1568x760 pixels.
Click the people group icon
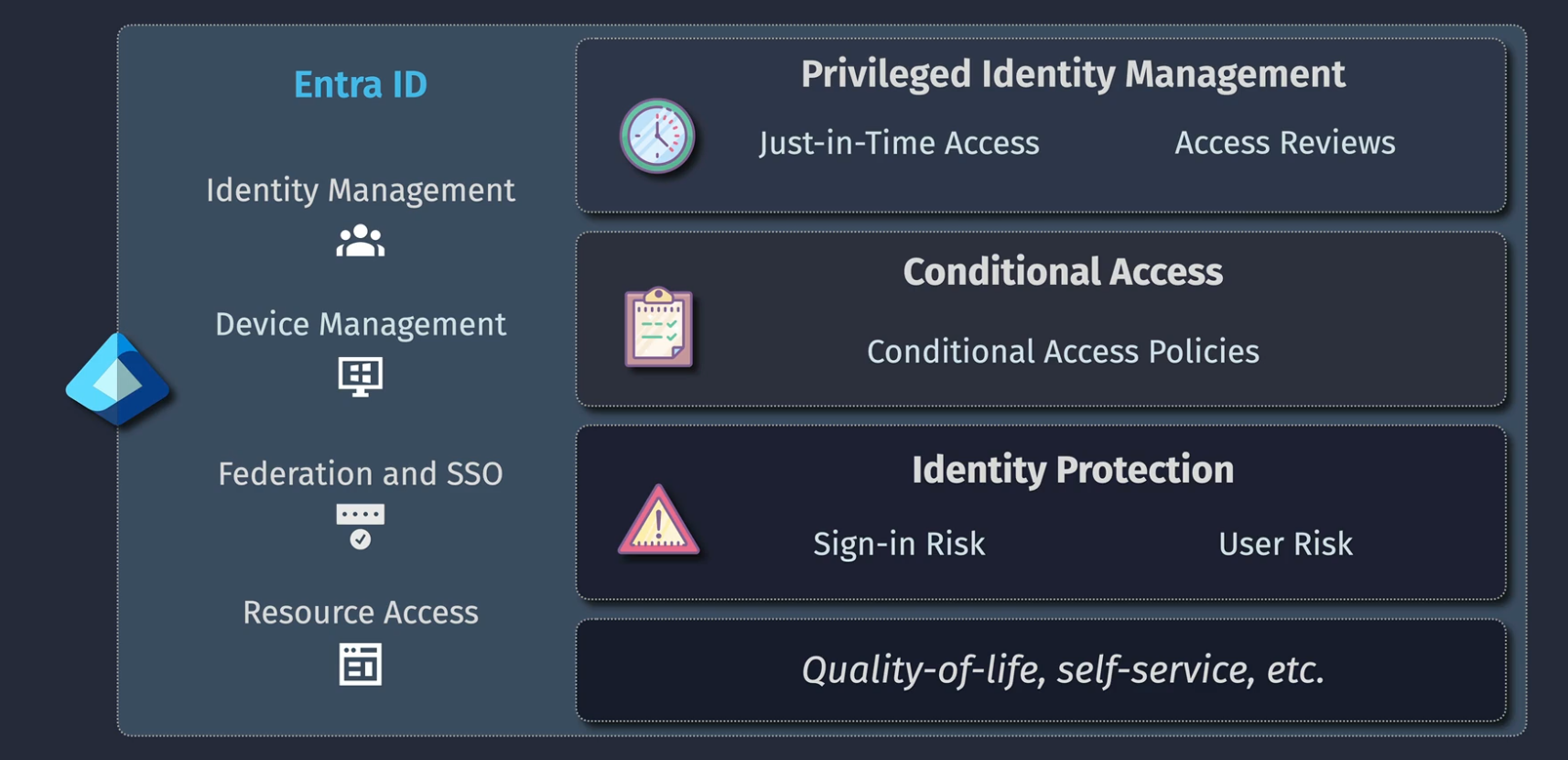click(361, 241)
